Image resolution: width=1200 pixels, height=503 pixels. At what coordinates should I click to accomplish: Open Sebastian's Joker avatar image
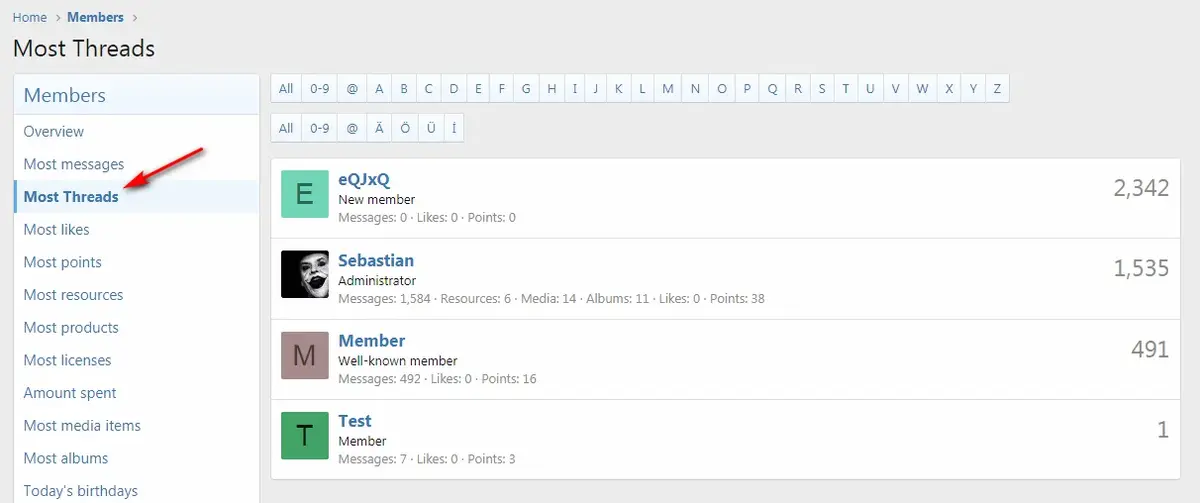(x=305, y=274)
